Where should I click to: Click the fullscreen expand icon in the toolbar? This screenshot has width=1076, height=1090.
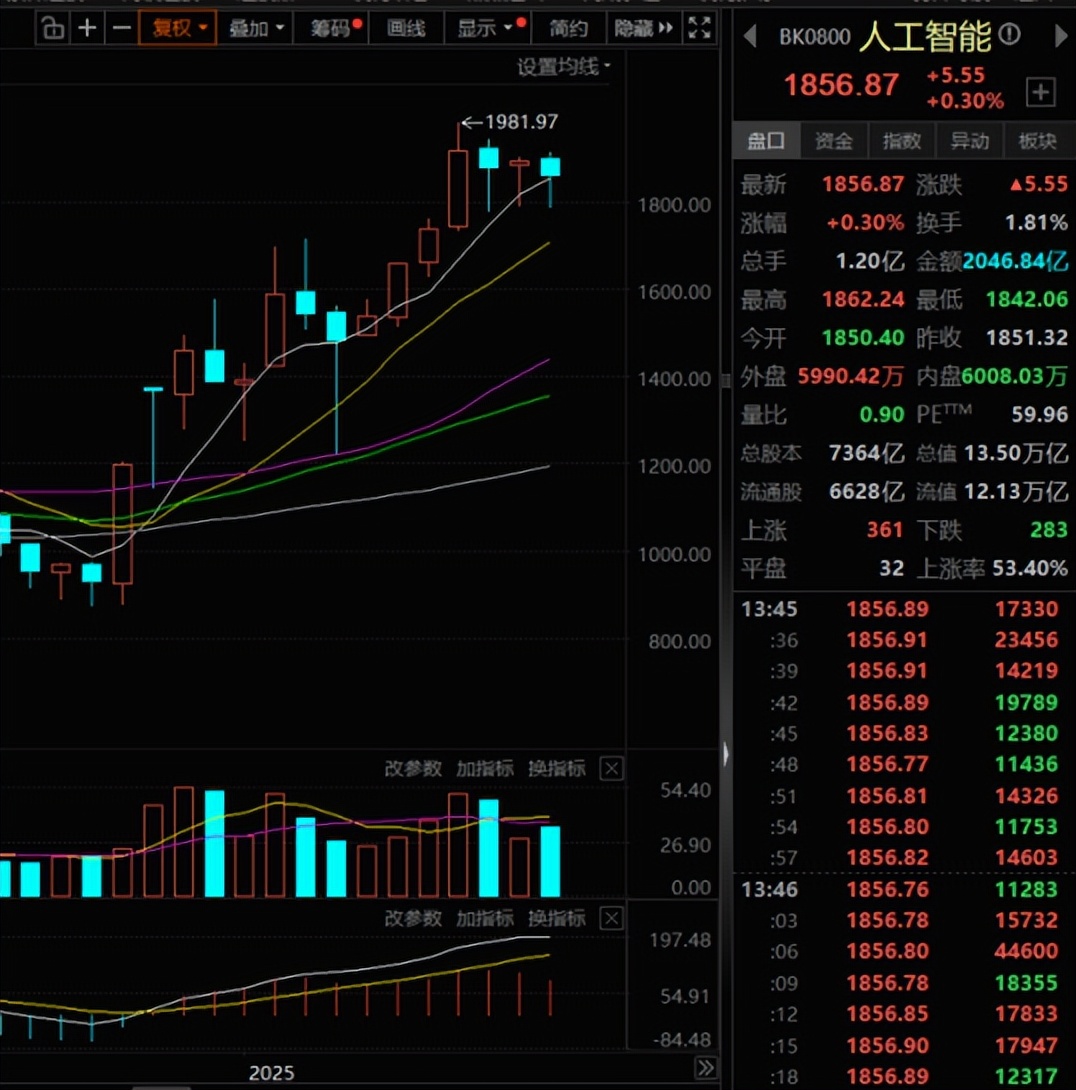[x=701, y=28]
